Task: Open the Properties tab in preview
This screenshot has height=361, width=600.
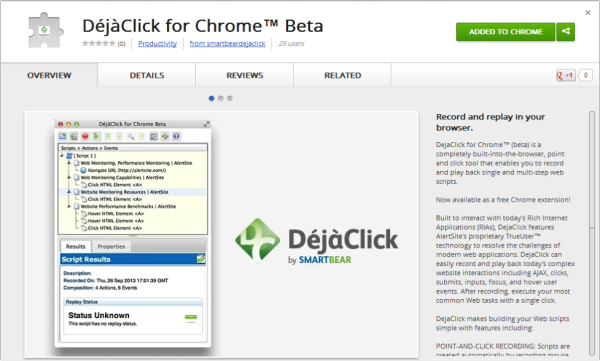Action: (x=111, y=247)
